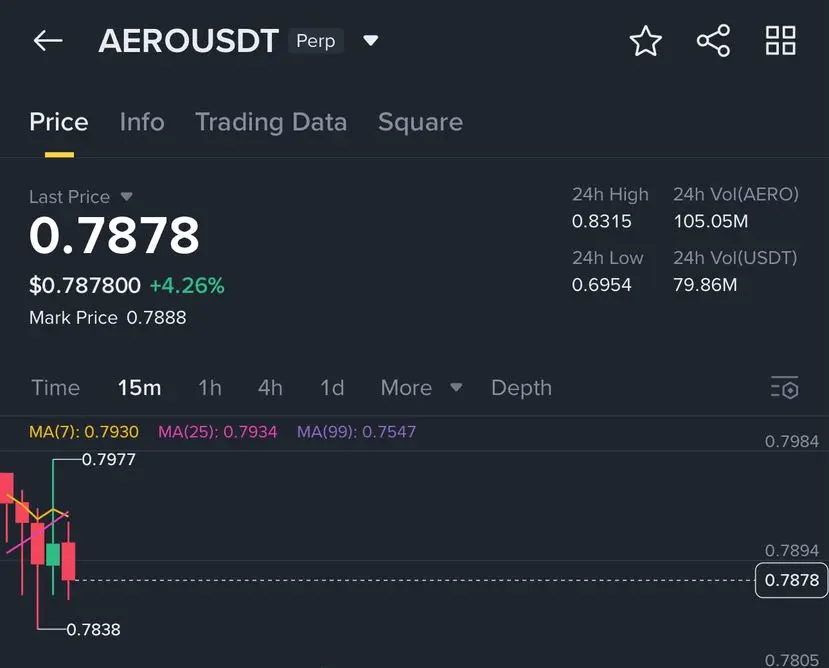Switch chart interval to 4h
This screenshot has height=668, width=829.
coord(270,388)
